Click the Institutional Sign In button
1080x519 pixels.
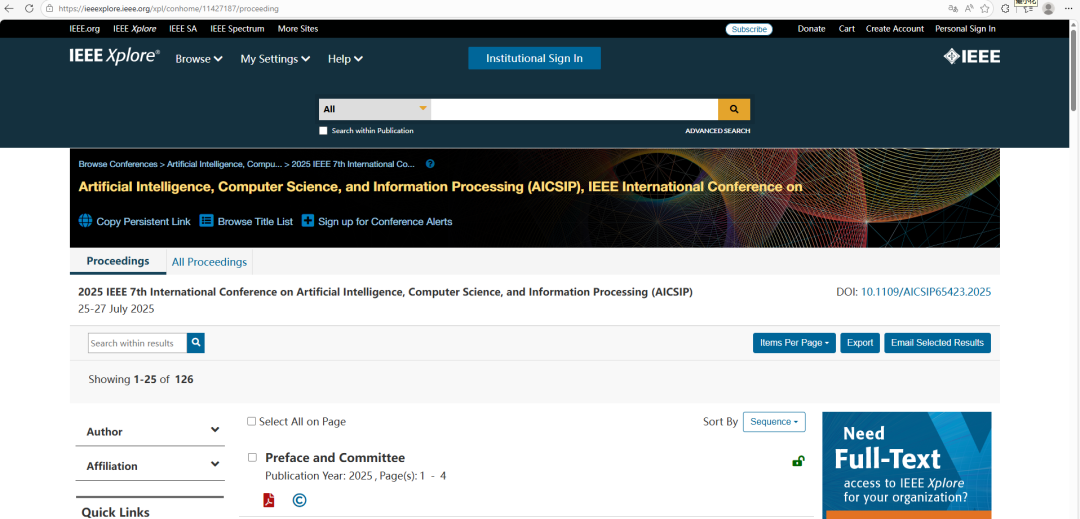[534, 59]
